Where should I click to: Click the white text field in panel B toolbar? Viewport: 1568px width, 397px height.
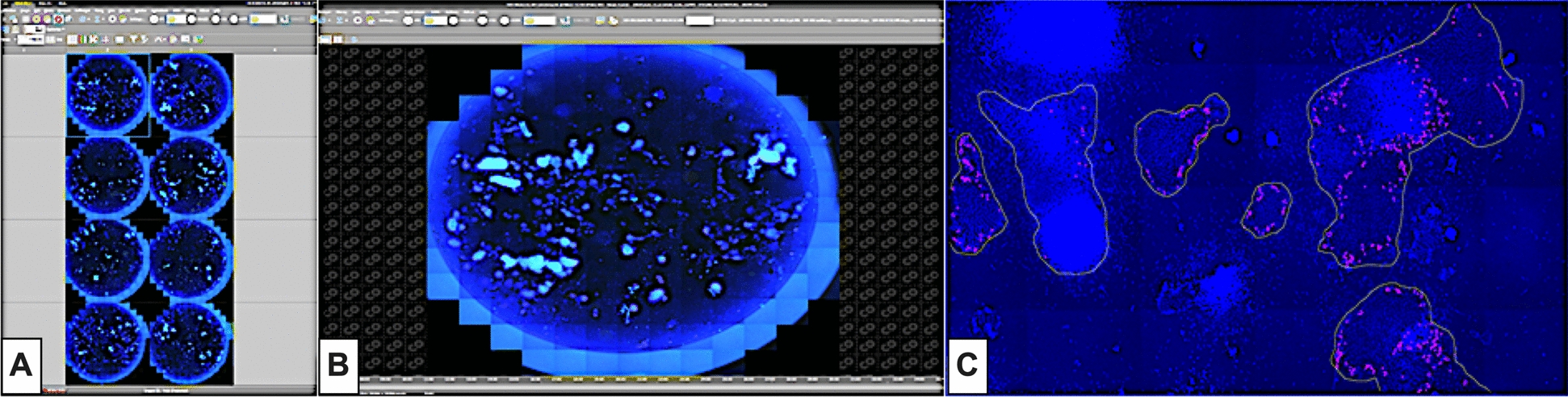point(699,20)
